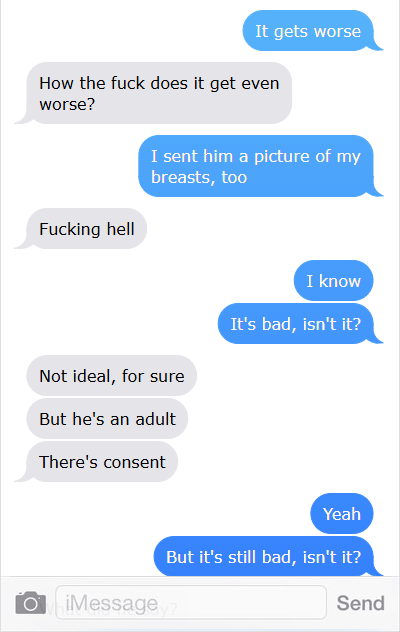Screen dimensions: 400x632
Task: Click the word "consent" in gray bubble
Action: point(133,462)
